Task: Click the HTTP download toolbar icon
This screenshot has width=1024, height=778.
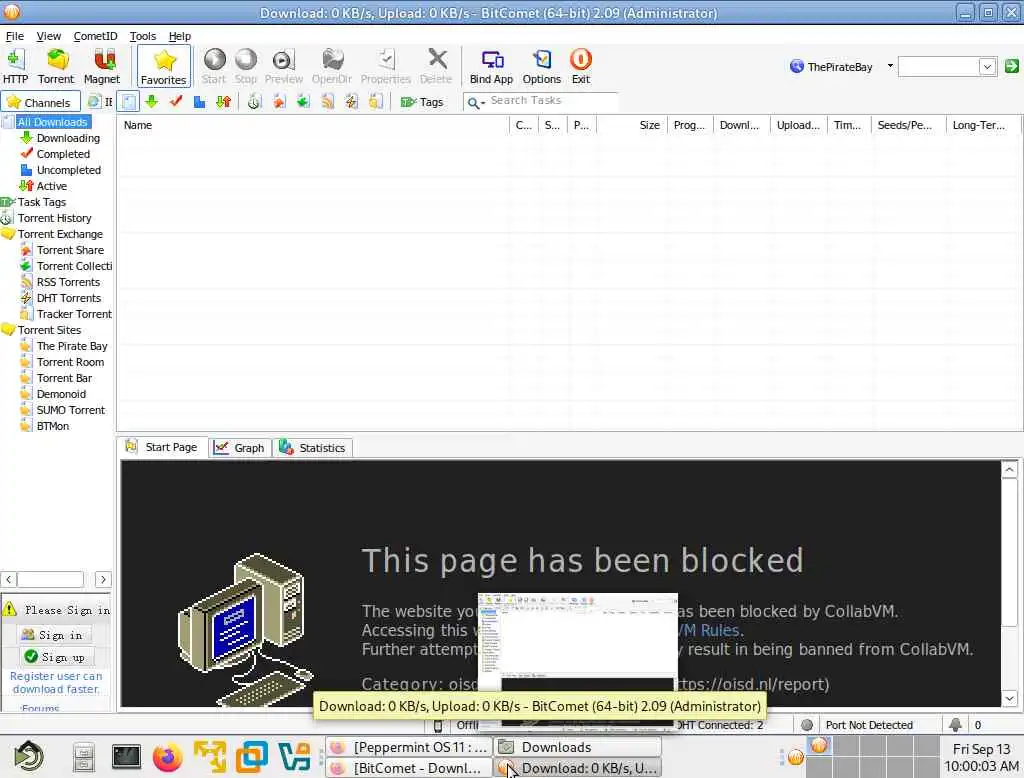Action: point(15,67)
